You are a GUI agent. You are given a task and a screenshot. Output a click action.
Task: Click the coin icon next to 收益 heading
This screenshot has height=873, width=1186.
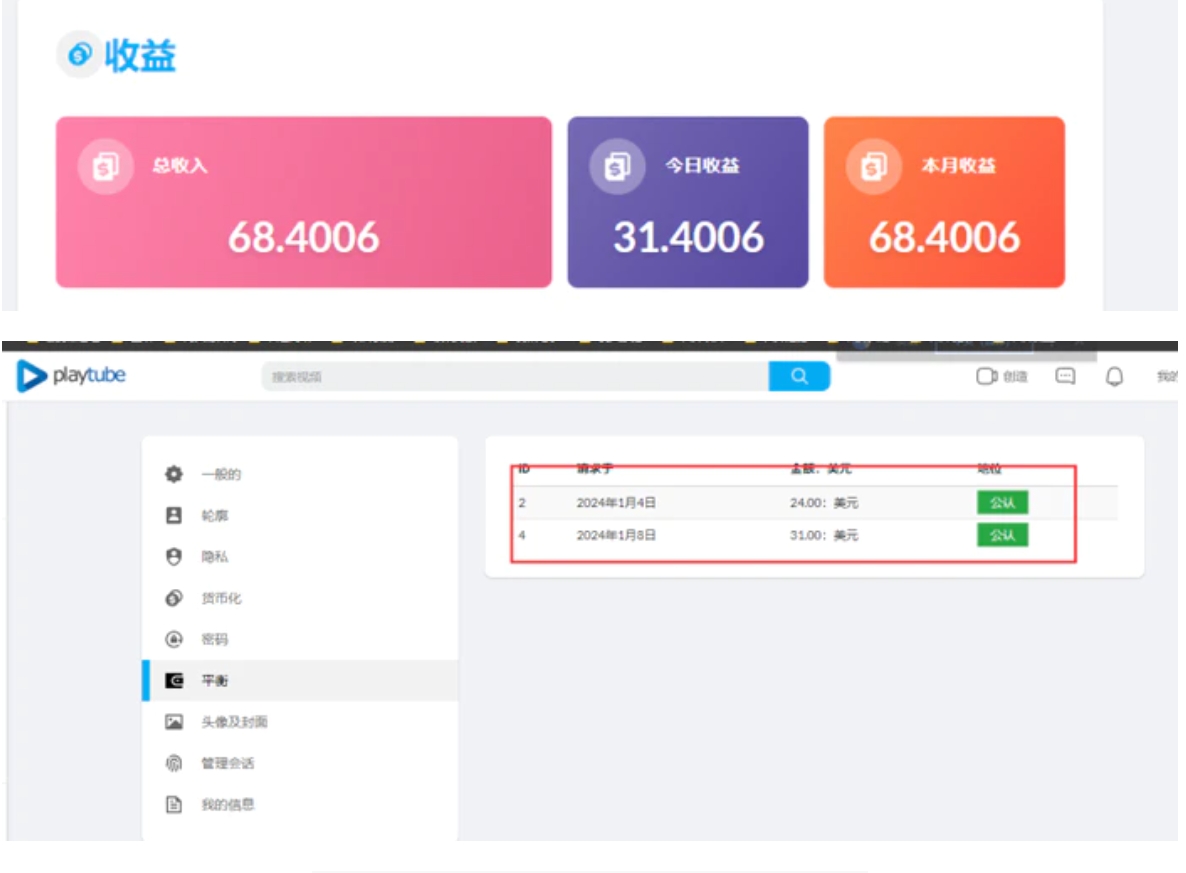(x=78, y=55)
